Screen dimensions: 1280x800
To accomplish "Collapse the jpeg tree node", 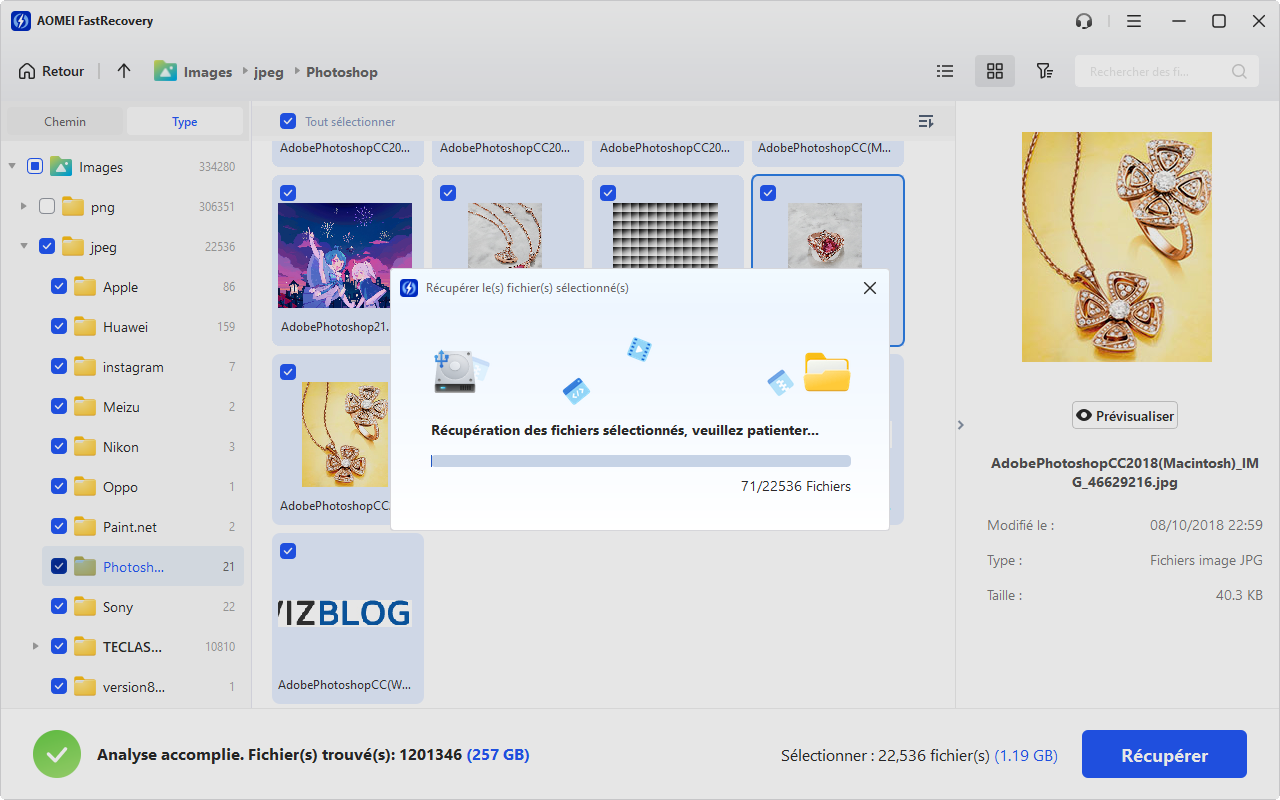I will point(24,247).
